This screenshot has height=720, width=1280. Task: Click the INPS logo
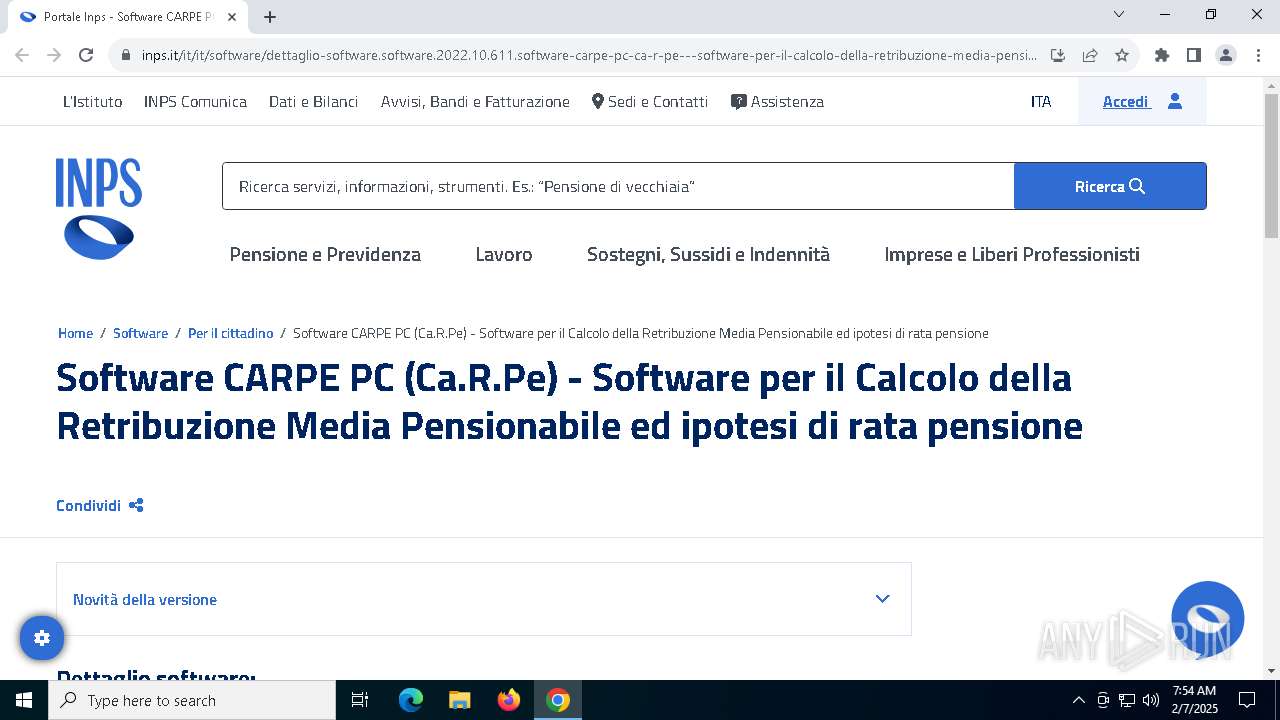pyautogui.click(x=99, y=209)
